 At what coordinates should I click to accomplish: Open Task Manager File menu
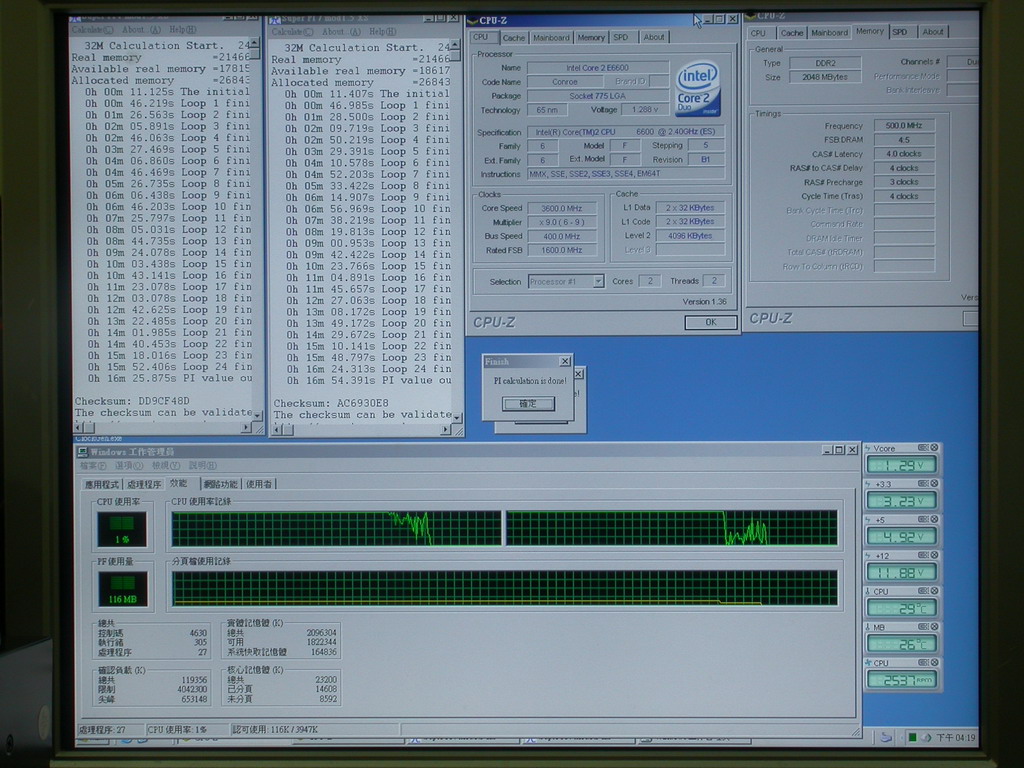(x=93, y=466)
